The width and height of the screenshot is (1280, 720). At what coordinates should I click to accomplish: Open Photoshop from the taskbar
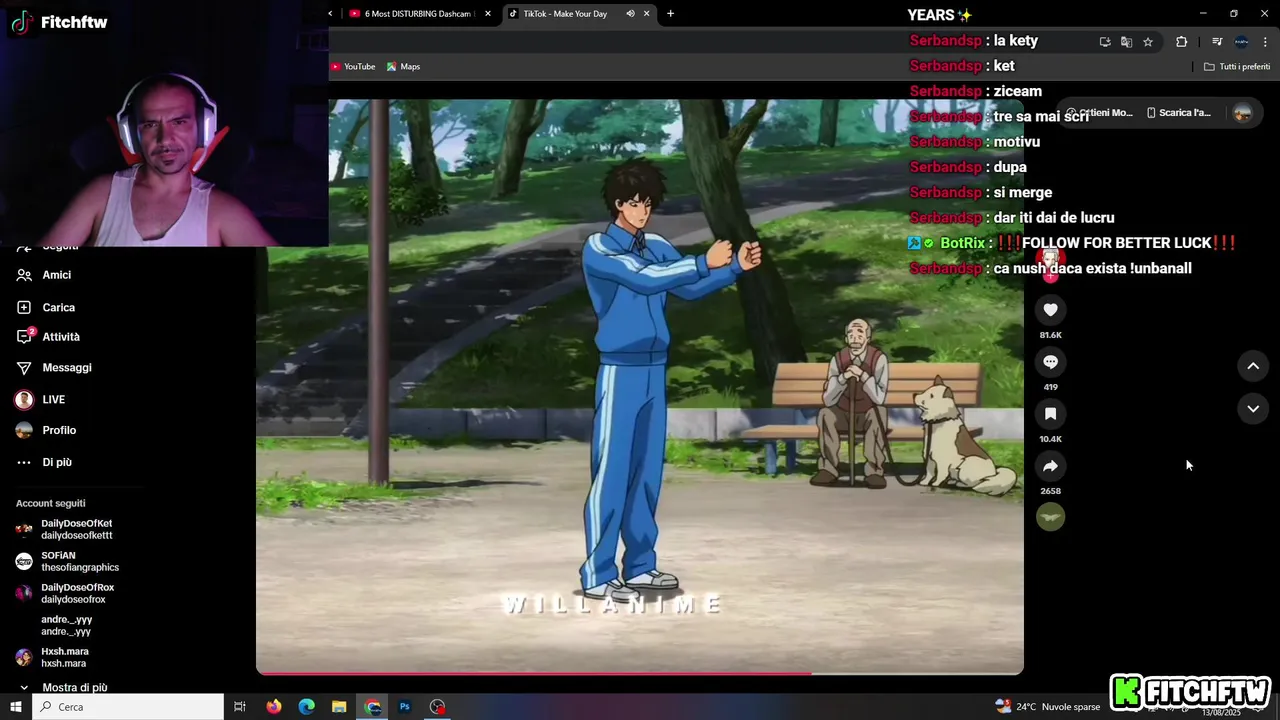[x=405, y=707]
